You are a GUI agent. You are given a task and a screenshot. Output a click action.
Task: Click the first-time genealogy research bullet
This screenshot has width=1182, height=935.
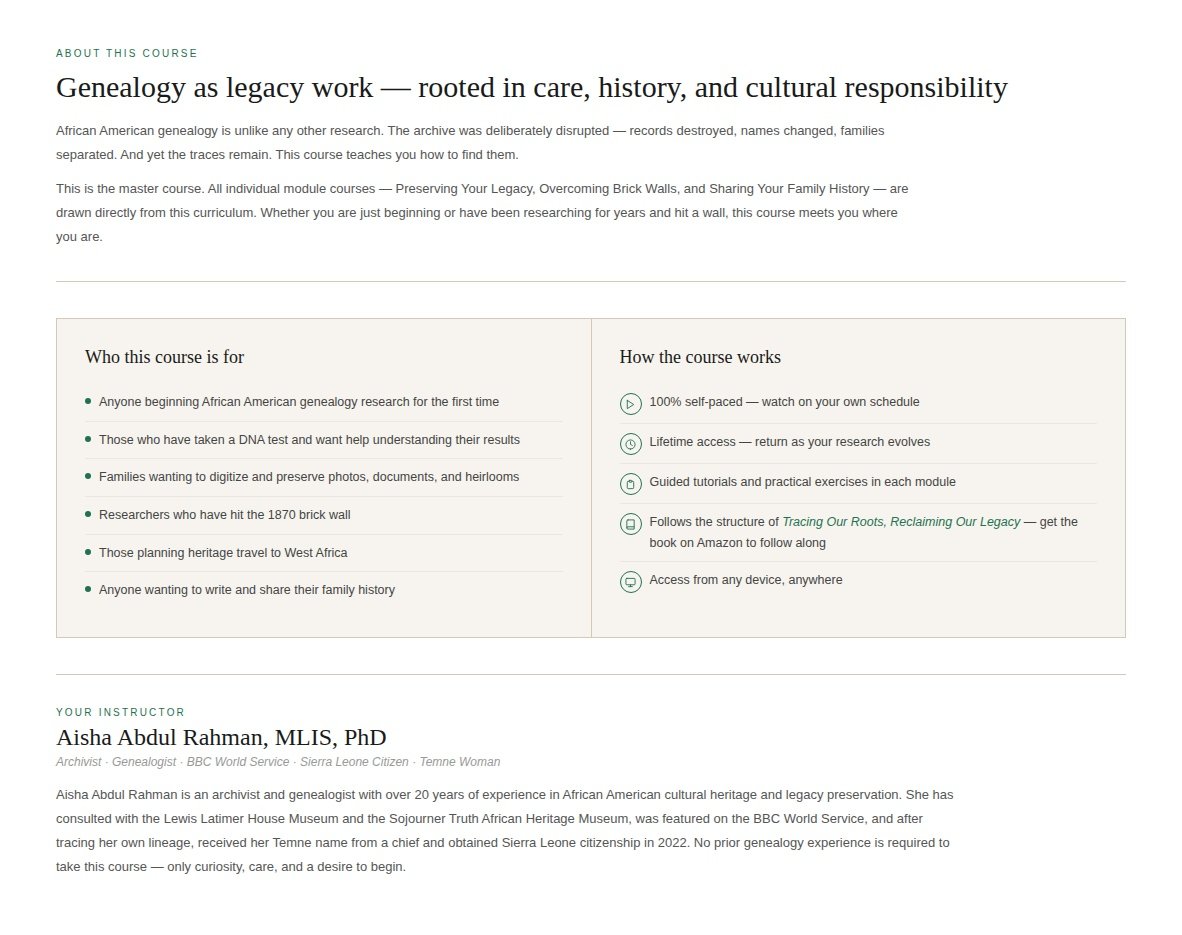pos(324,403)
